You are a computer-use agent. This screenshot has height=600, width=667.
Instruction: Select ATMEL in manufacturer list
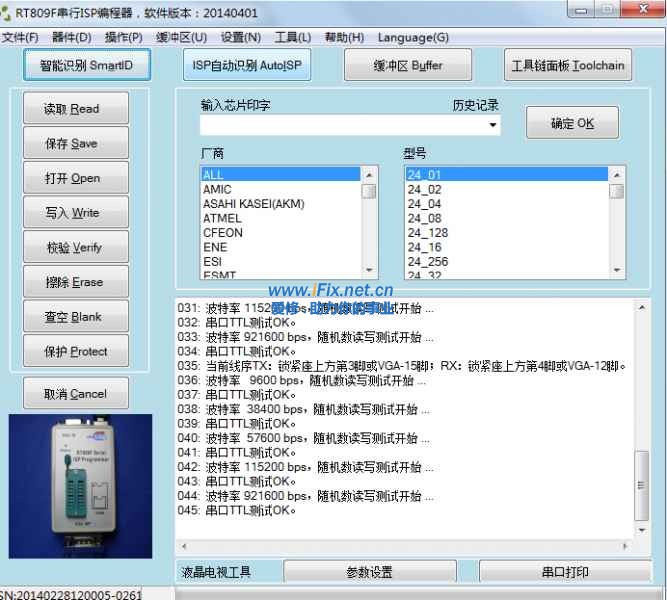point(222,218)
